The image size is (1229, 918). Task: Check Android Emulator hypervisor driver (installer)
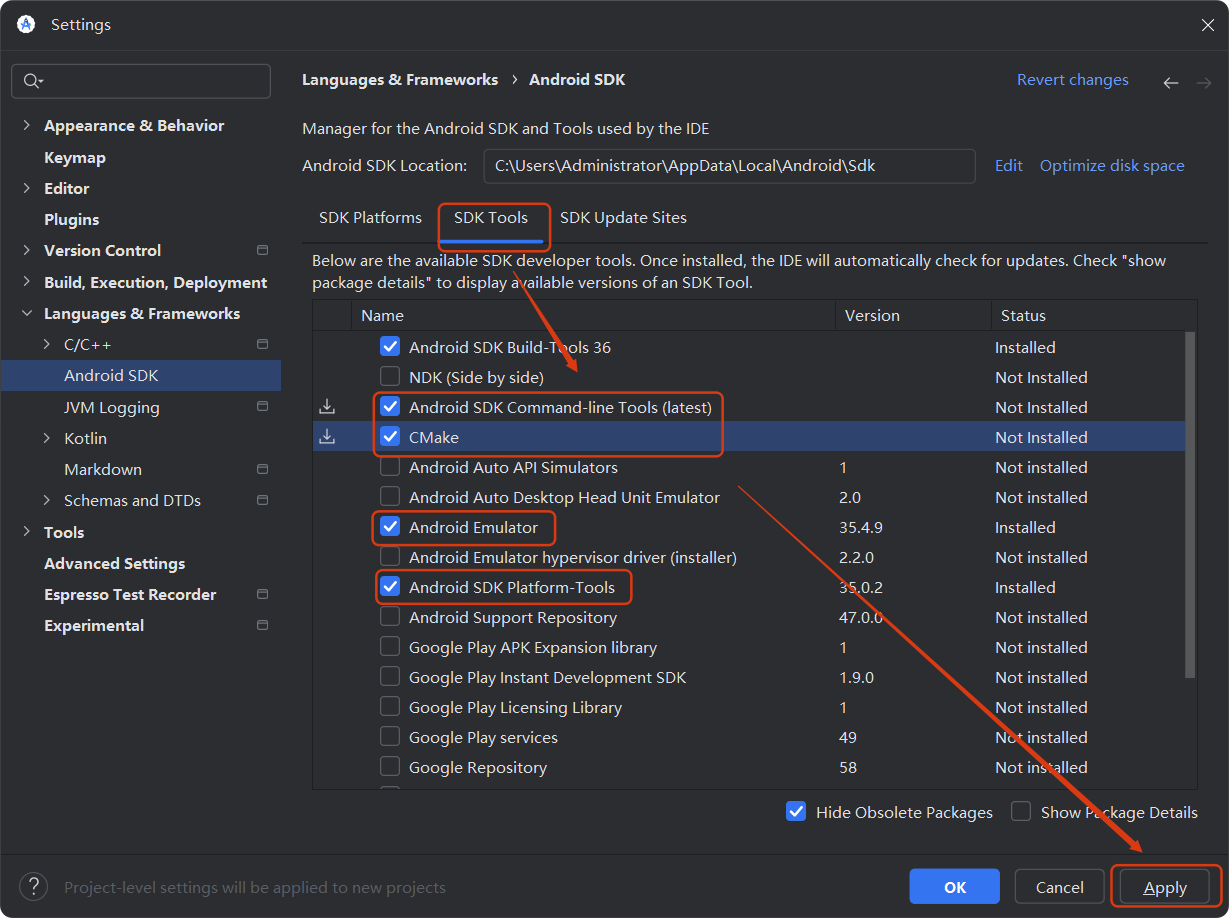(x=390, y=557)
